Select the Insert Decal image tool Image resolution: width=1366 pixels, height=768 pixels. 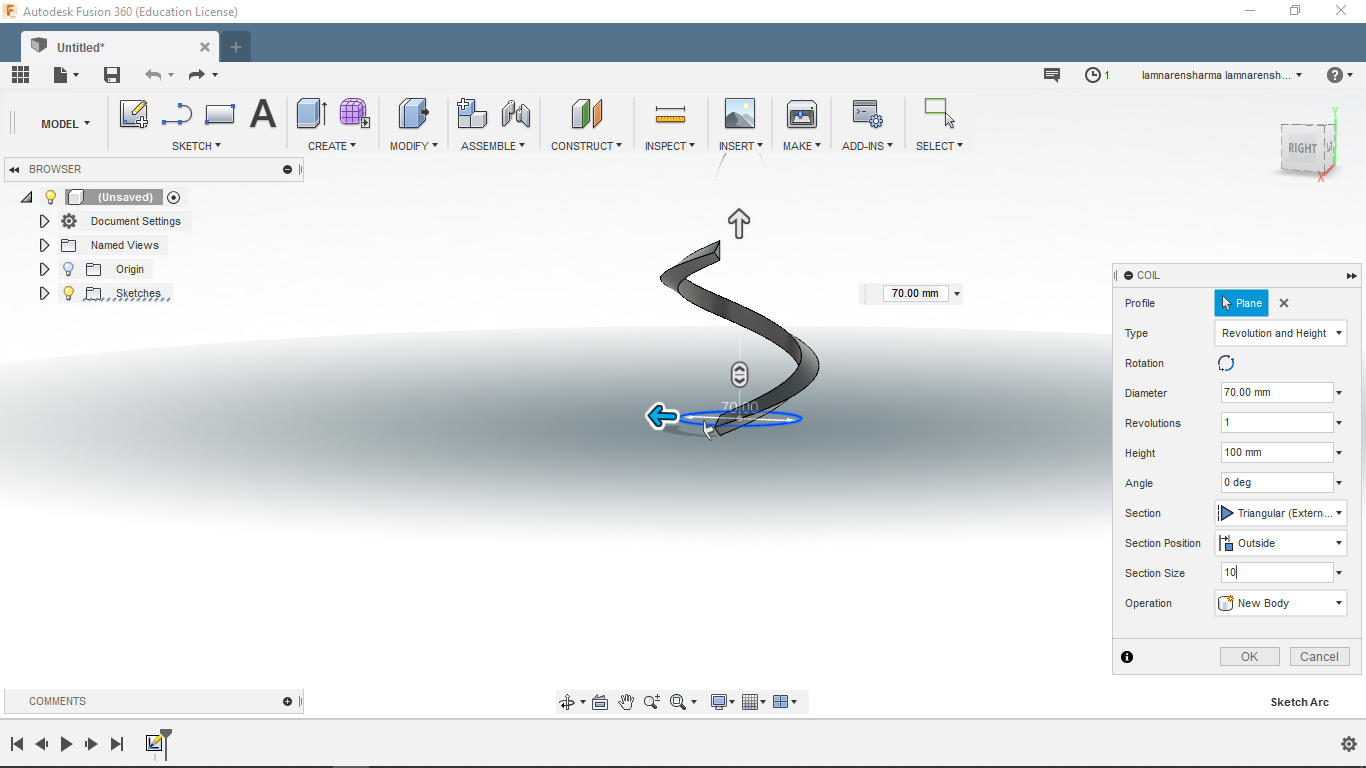pyautogui.click(x=740, y=113)
